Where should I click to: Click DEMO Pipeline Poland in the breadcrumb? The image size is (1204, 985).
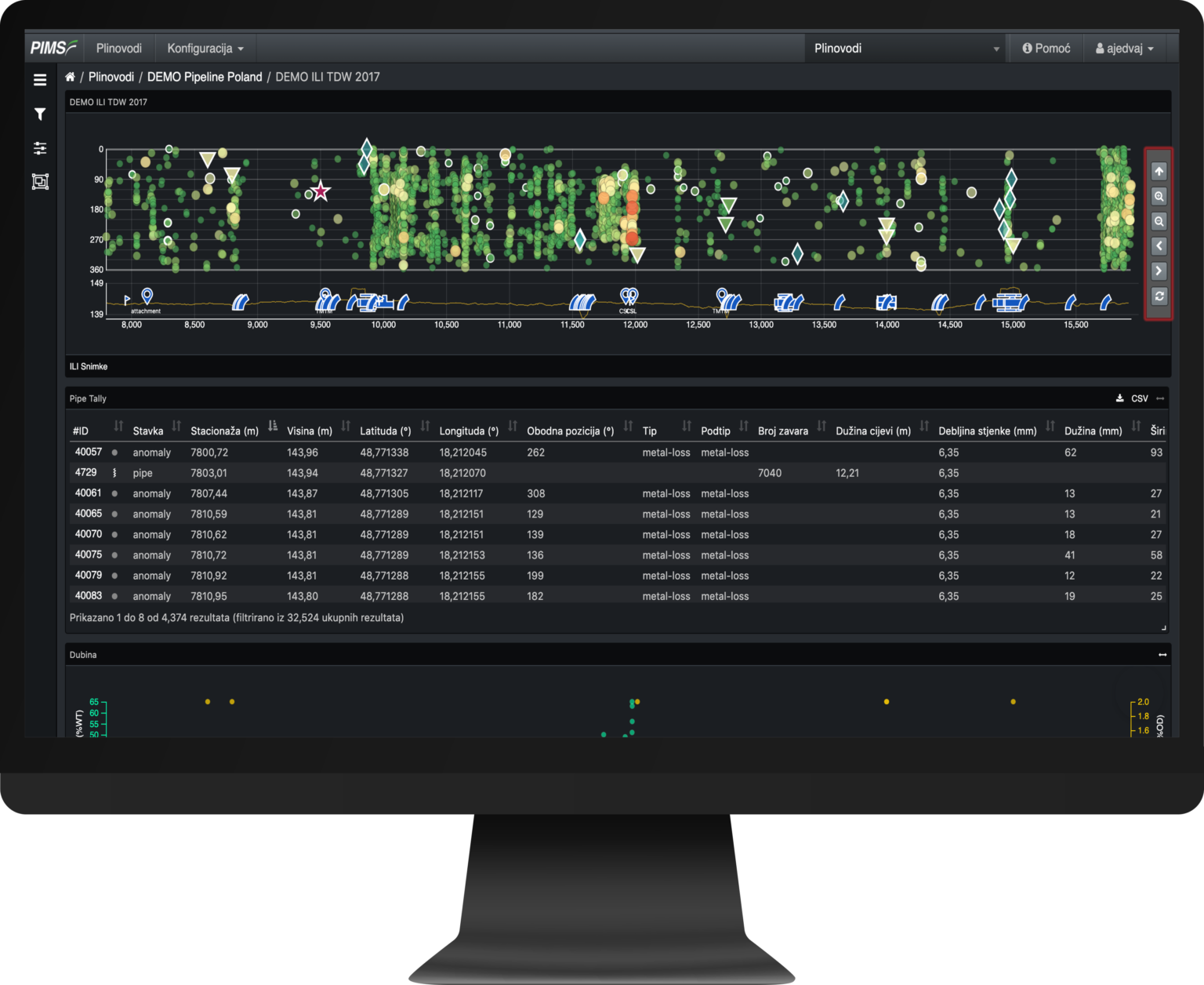pyautogui.click(x=205, y=77)
